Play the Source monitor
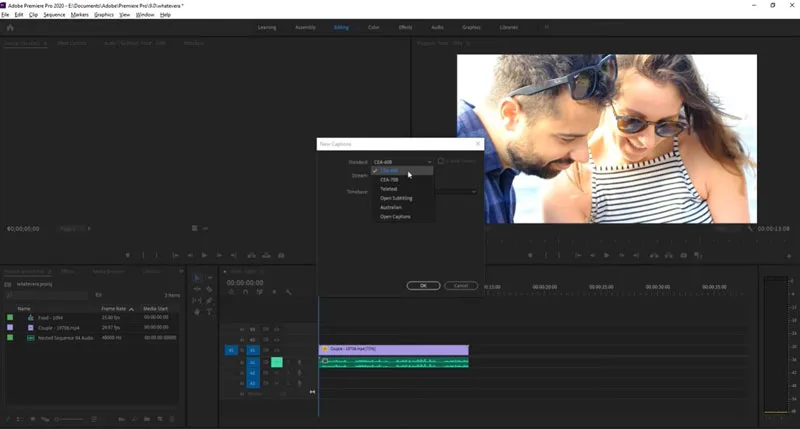Screen dimensions: 800x429 click(204, 255)
